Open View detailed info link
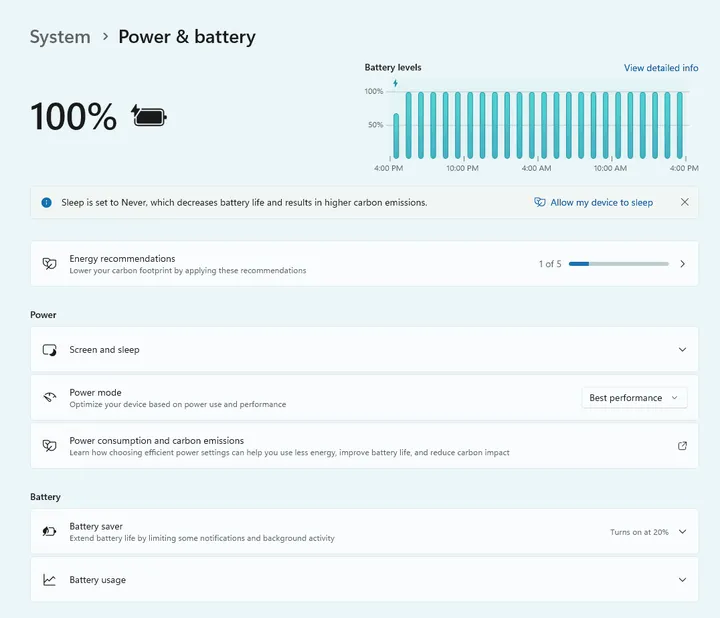The image size is (720, 618). (x=661, y=68)
